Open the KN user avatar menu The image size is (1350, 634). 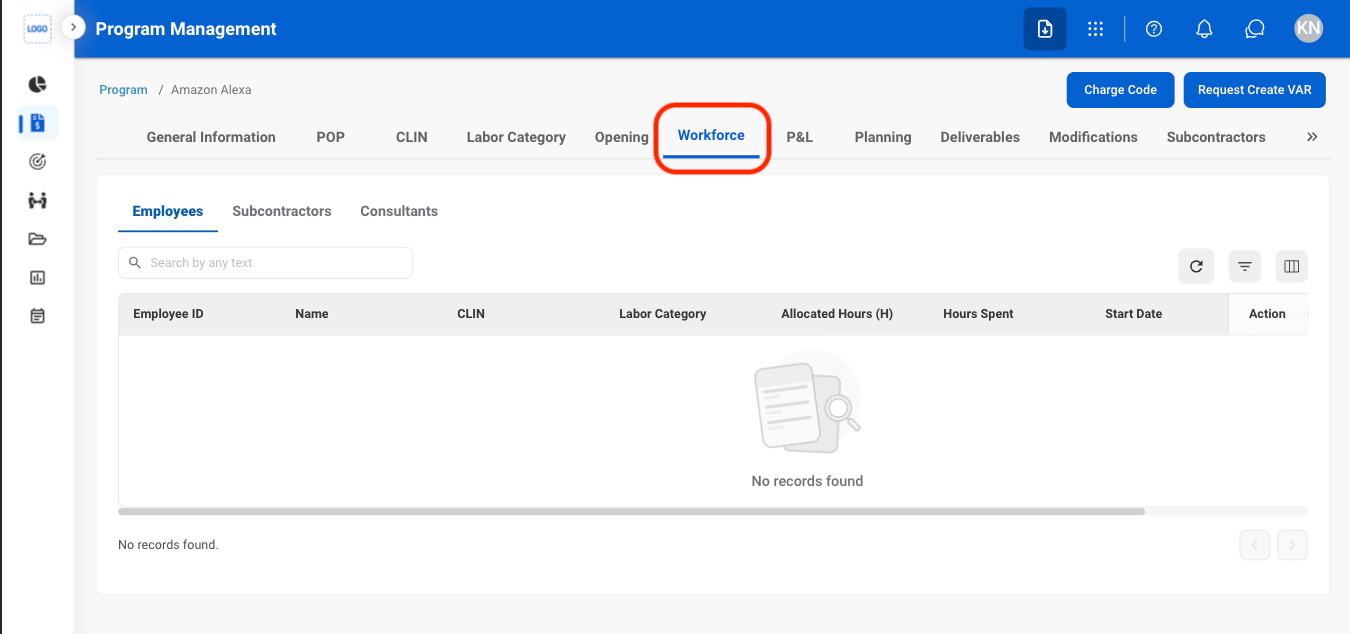pos(1308,29)
